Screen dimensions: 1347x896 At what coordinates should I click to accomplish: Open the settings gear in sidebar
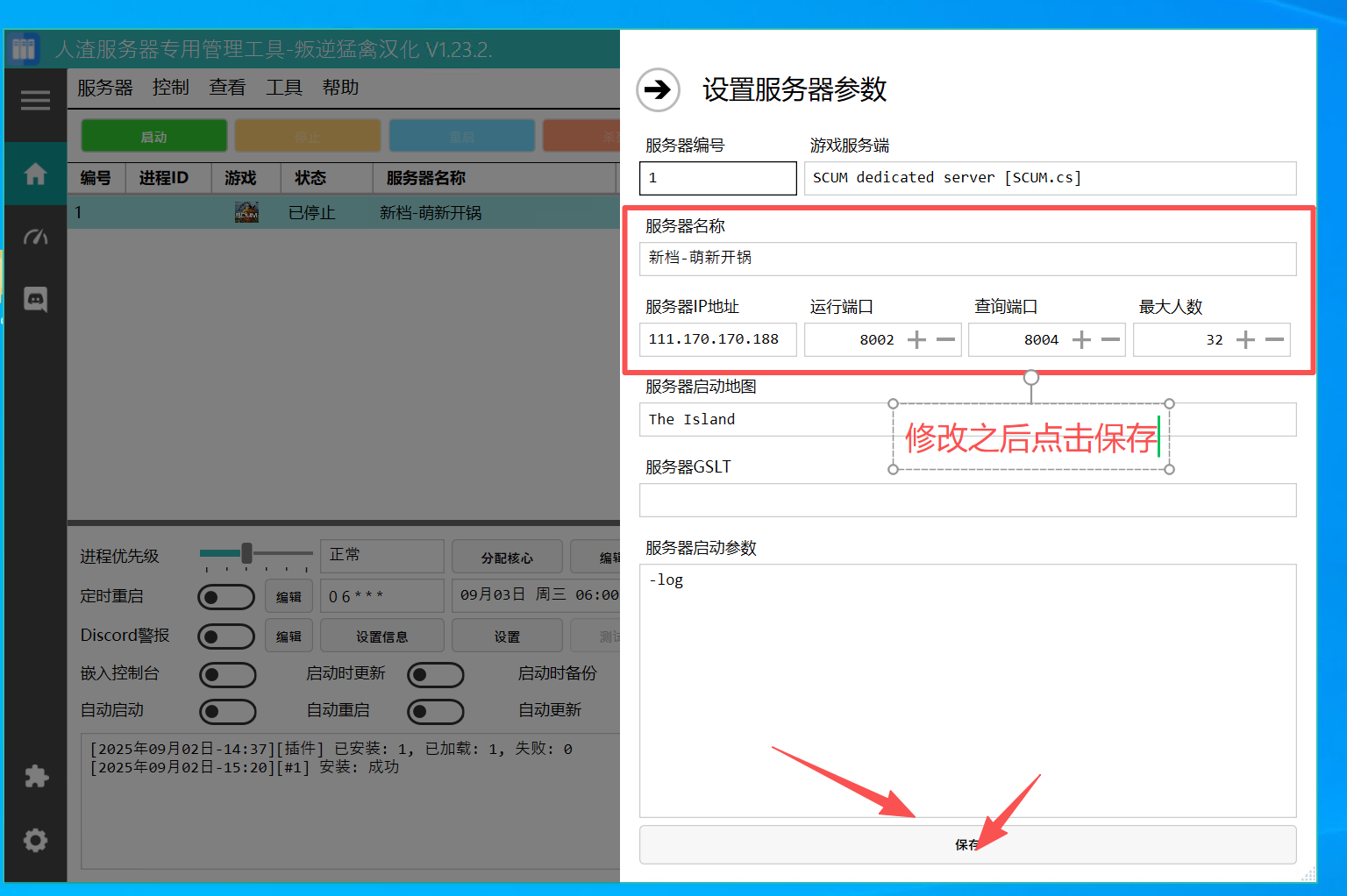coord(35,841)
